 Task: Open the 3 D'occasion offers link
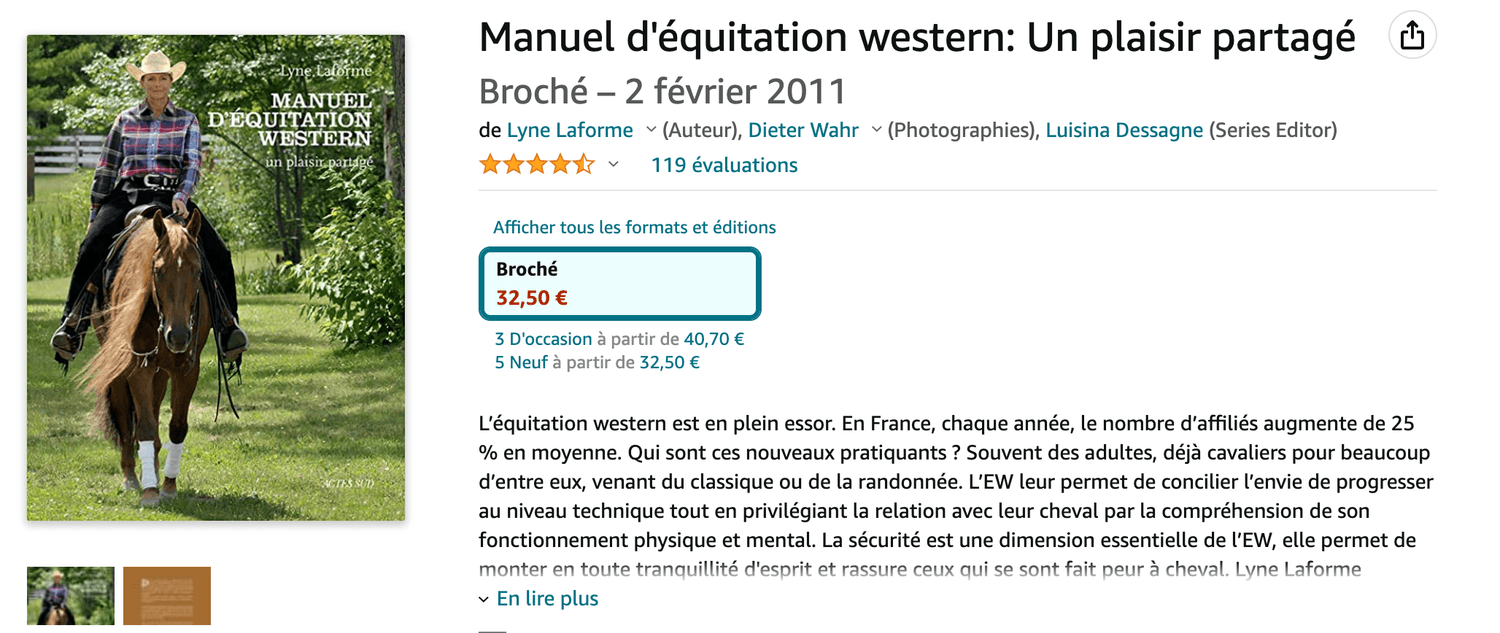[543, 339]
